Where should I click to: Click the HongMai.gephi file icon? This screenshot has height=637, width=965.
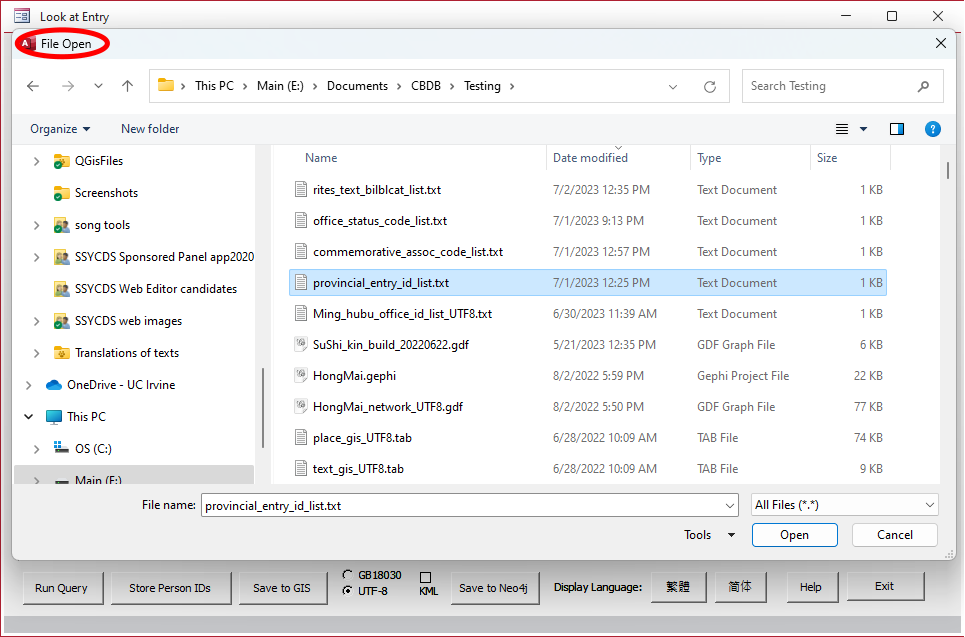[300, 376]
